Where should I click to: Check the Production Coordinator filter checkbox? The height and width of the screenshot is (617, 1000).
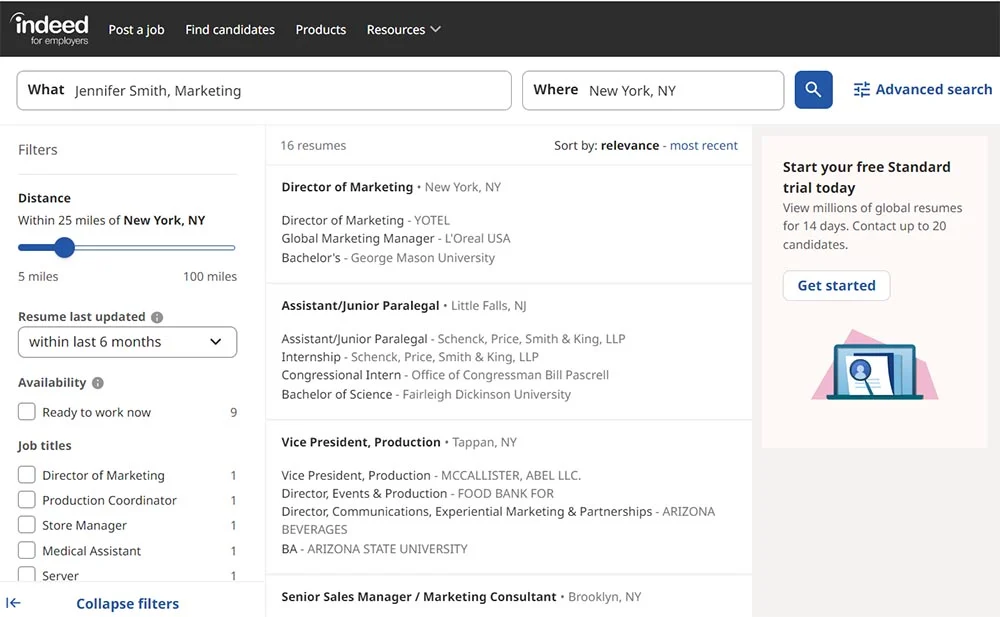tap(27, 500)
